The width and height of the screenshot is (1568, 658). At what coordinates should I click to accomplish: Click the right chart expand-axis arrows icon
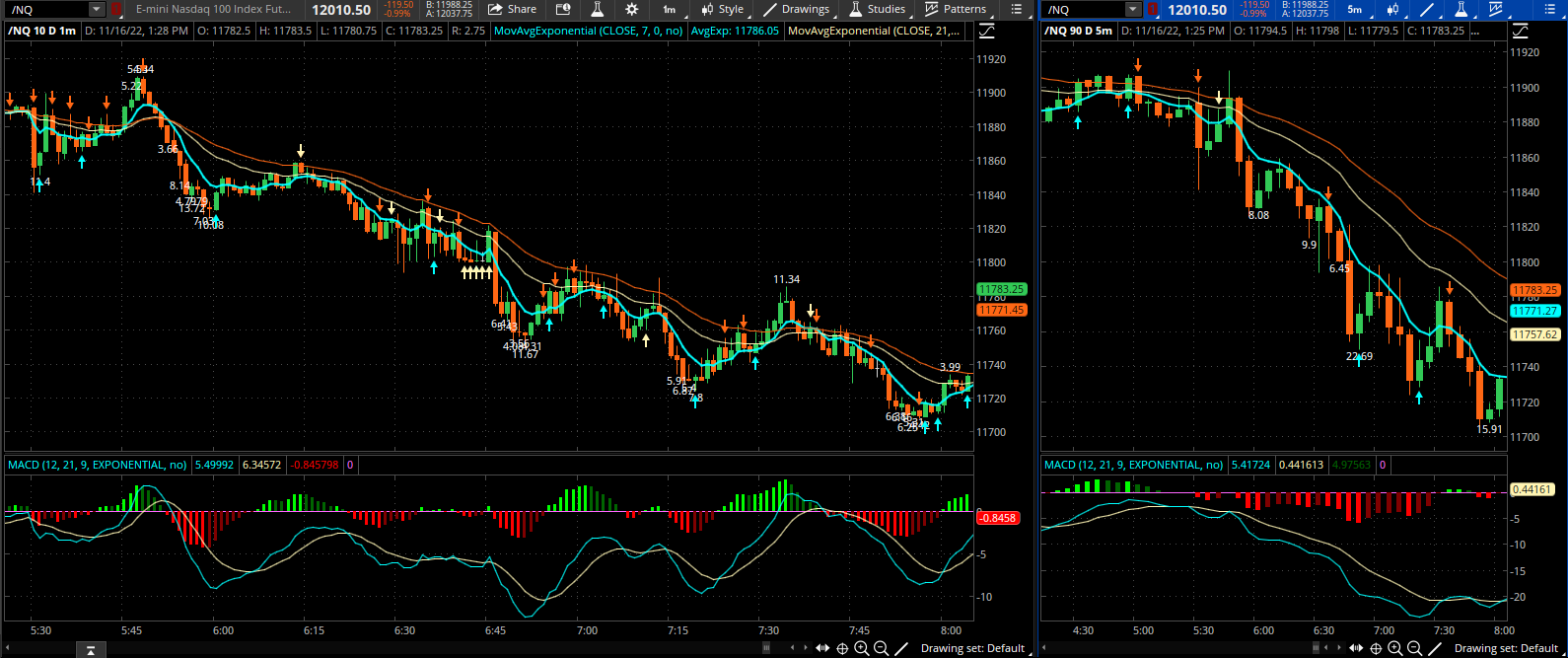point(1356,648)
